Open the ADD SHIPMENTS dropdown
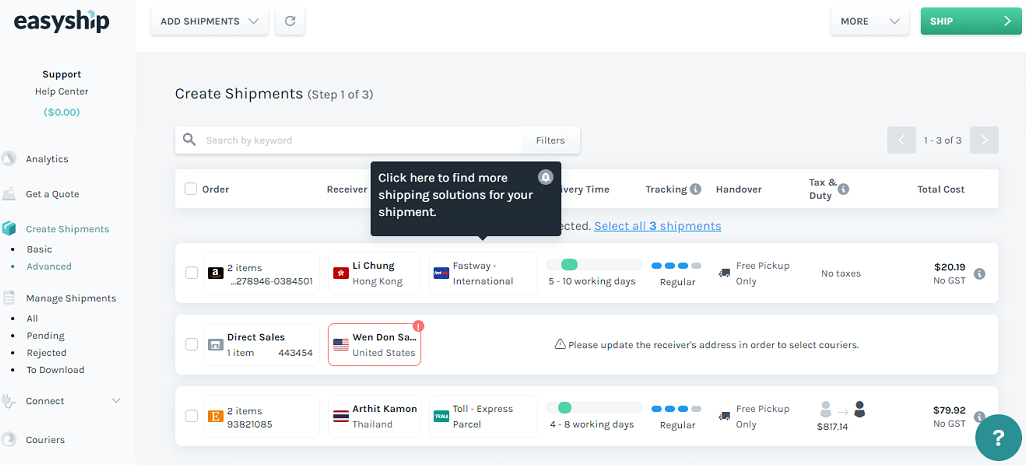The image size is (1026, 465). [x=209, y=21]
